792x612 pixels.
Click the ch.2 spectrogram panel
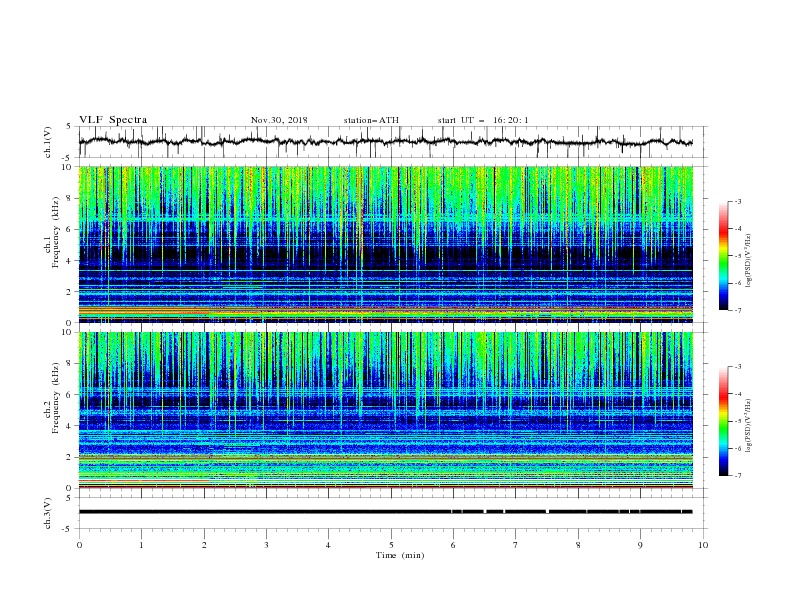385,410
